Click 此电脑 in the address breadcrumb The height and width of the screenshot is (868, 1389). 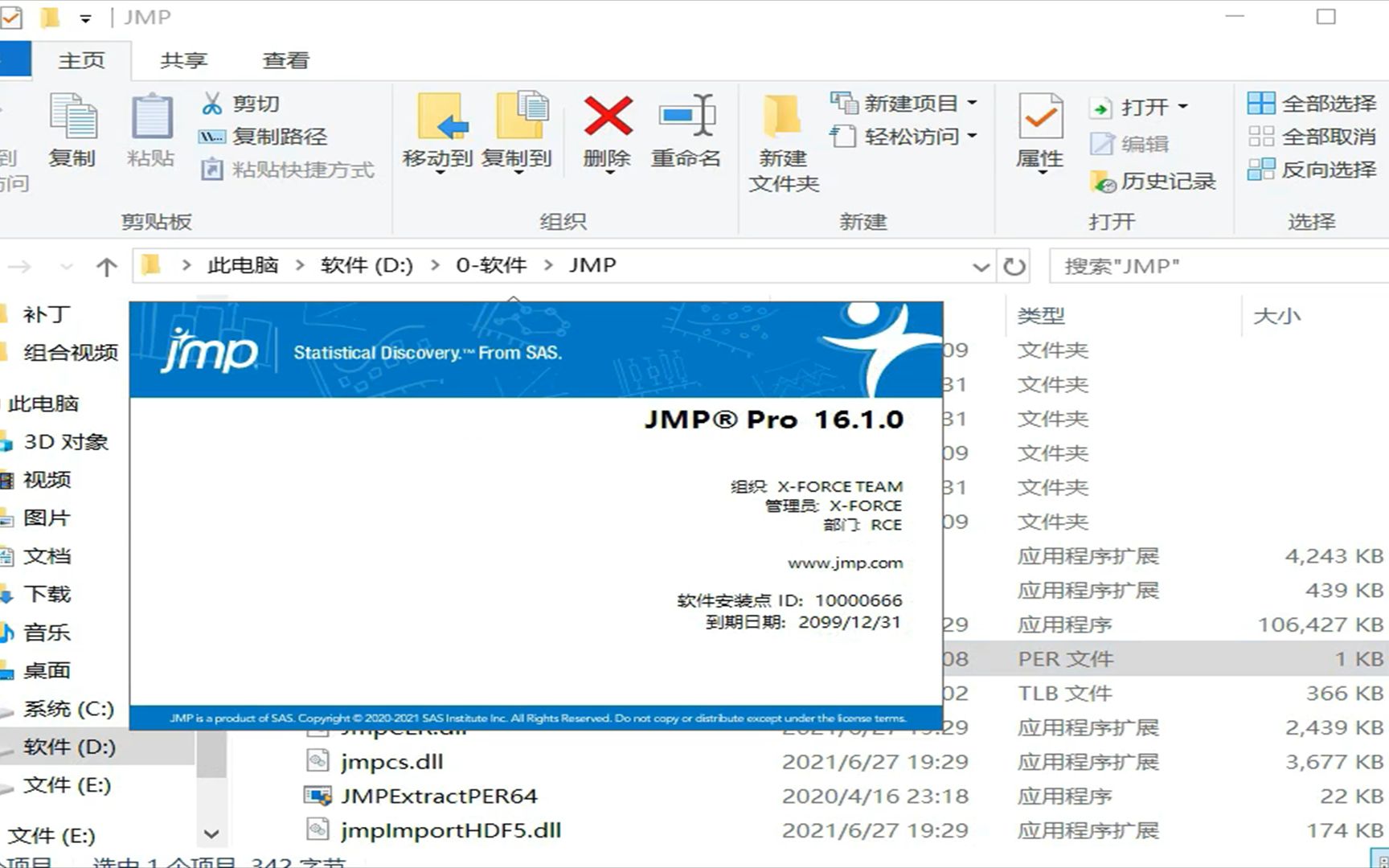click(x=243, y=265)
